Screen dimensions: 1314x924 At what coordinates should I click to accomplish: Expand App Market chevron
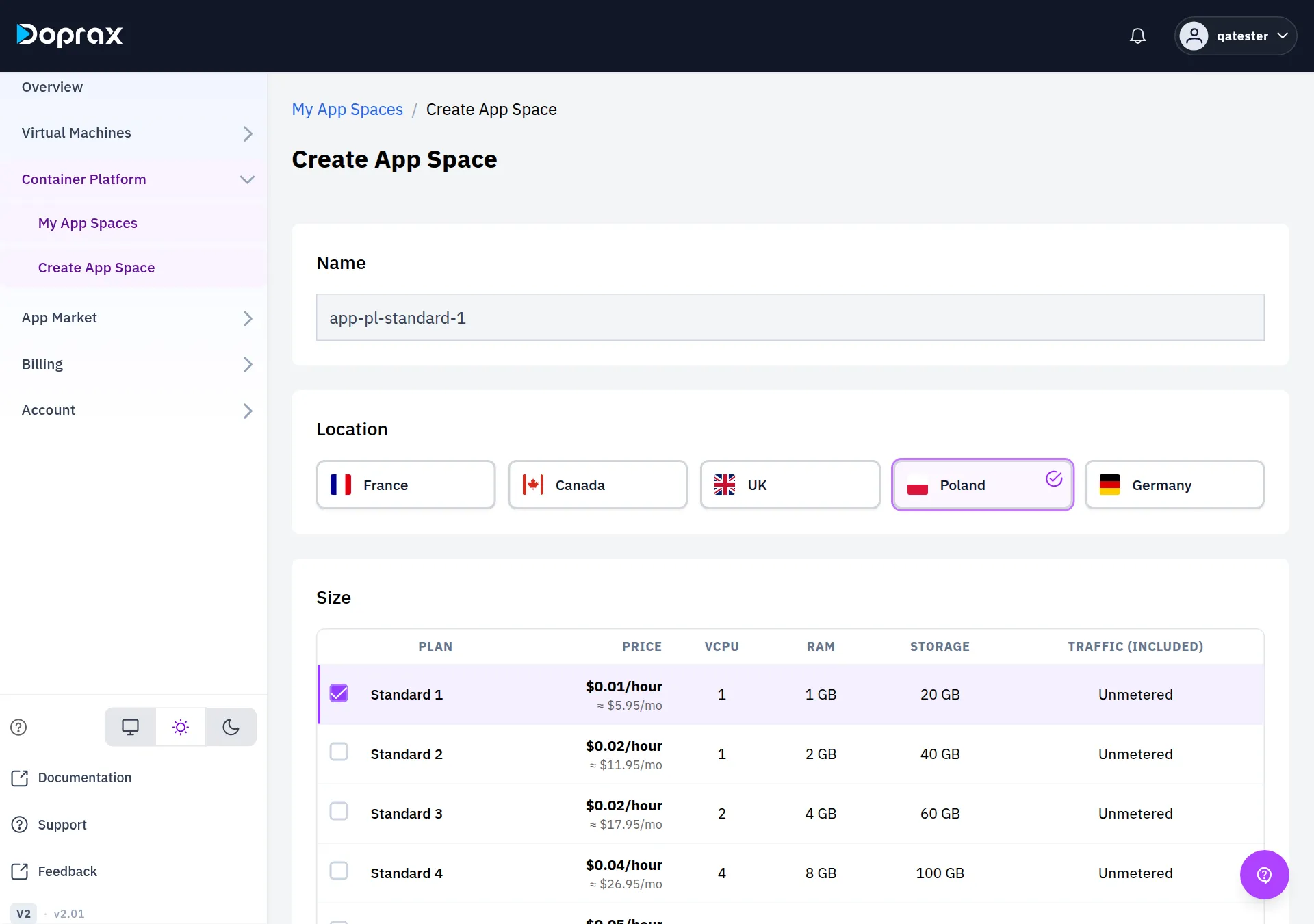248,318
